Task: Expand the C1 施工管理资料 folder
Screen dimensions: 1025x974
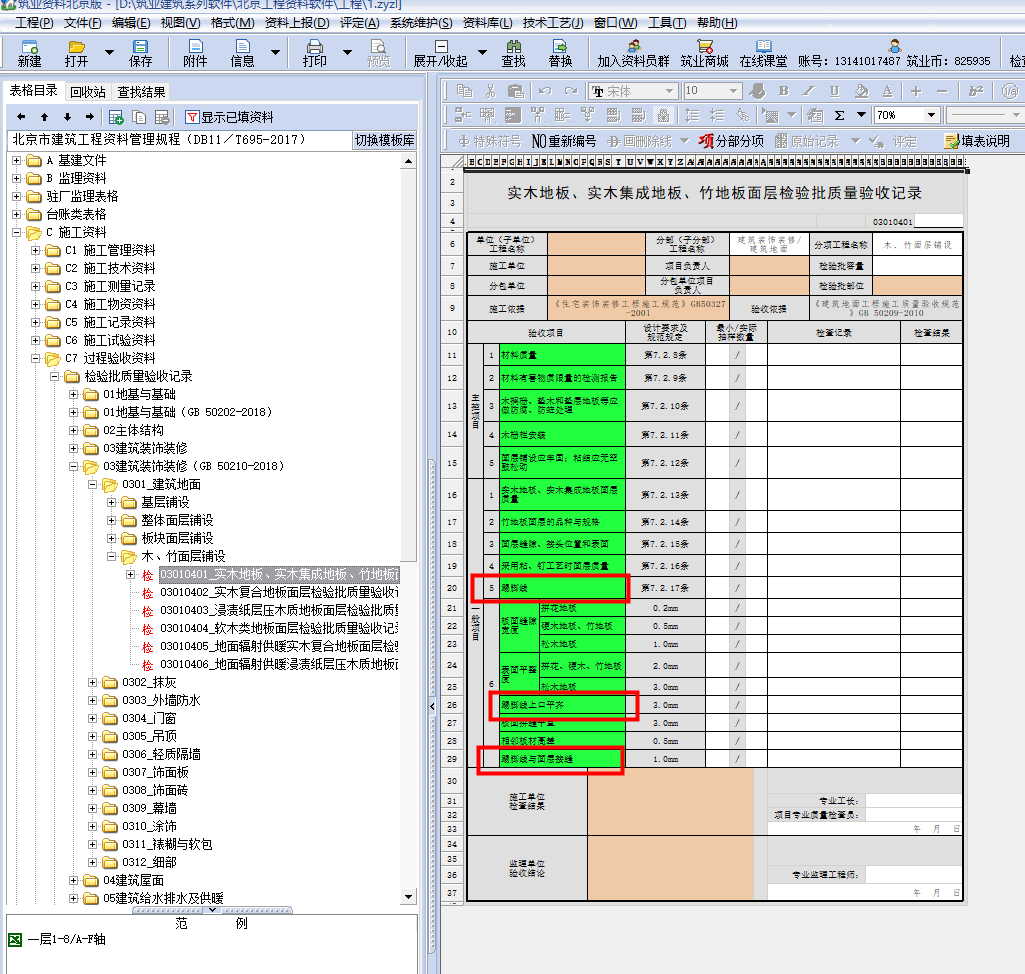Action: pos(35,250)
